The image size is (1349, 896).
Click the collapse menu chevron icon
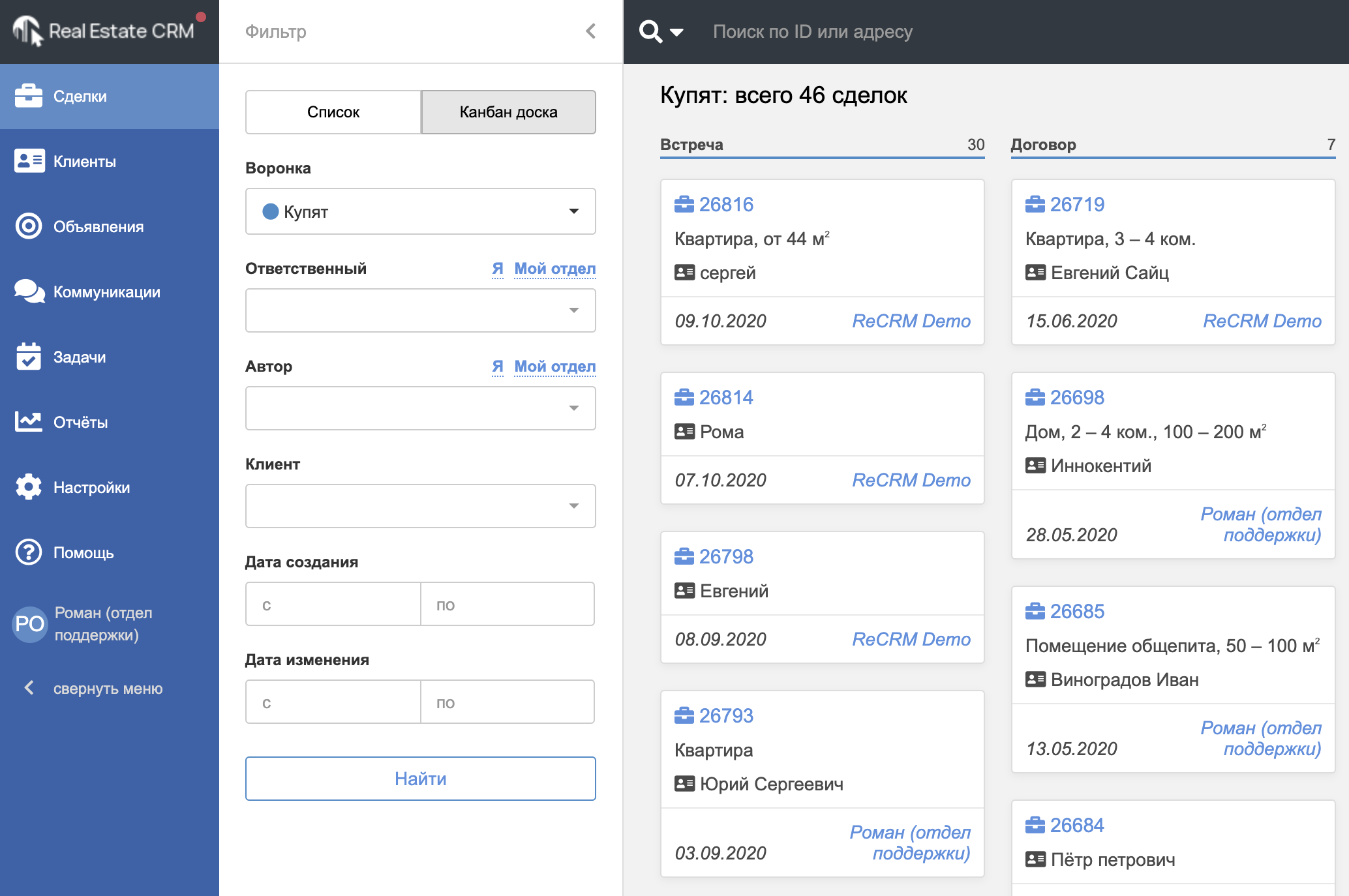(x=29, y=688)
